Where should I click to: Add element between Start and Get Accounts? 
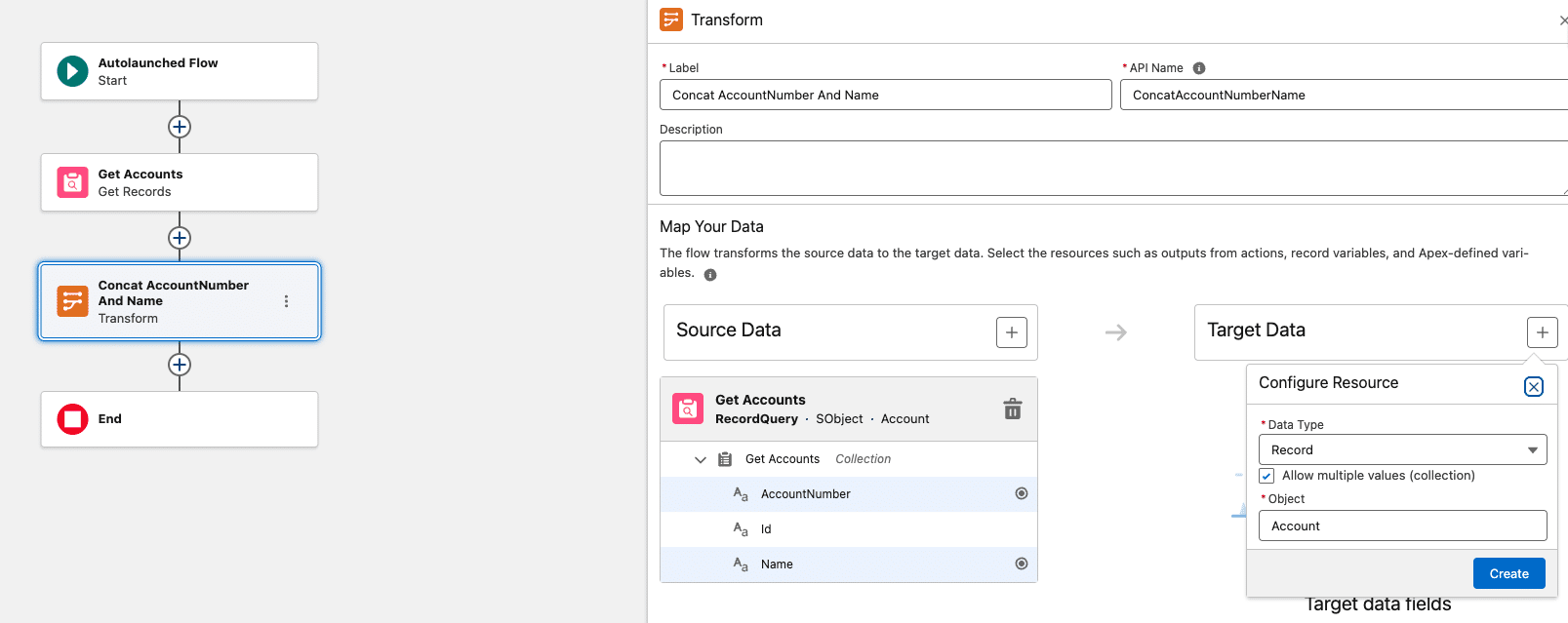[180, 127]
